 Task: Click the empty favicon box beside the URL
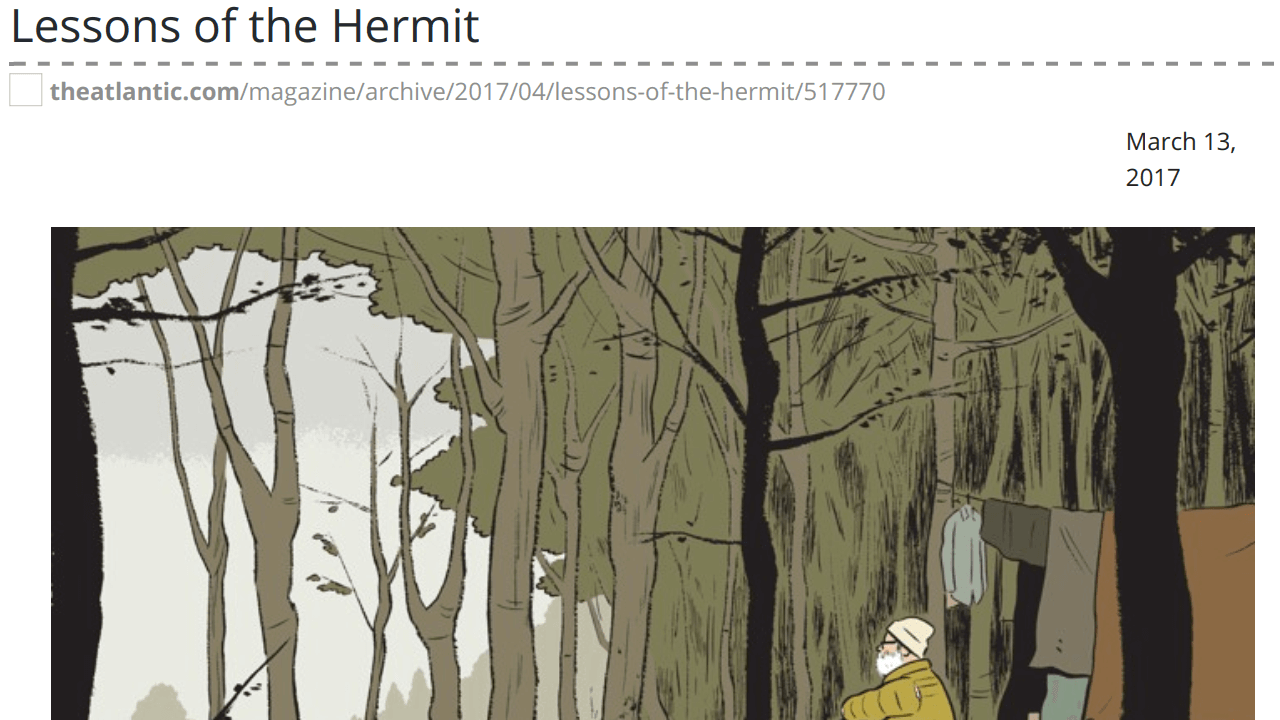pos(26,91)
